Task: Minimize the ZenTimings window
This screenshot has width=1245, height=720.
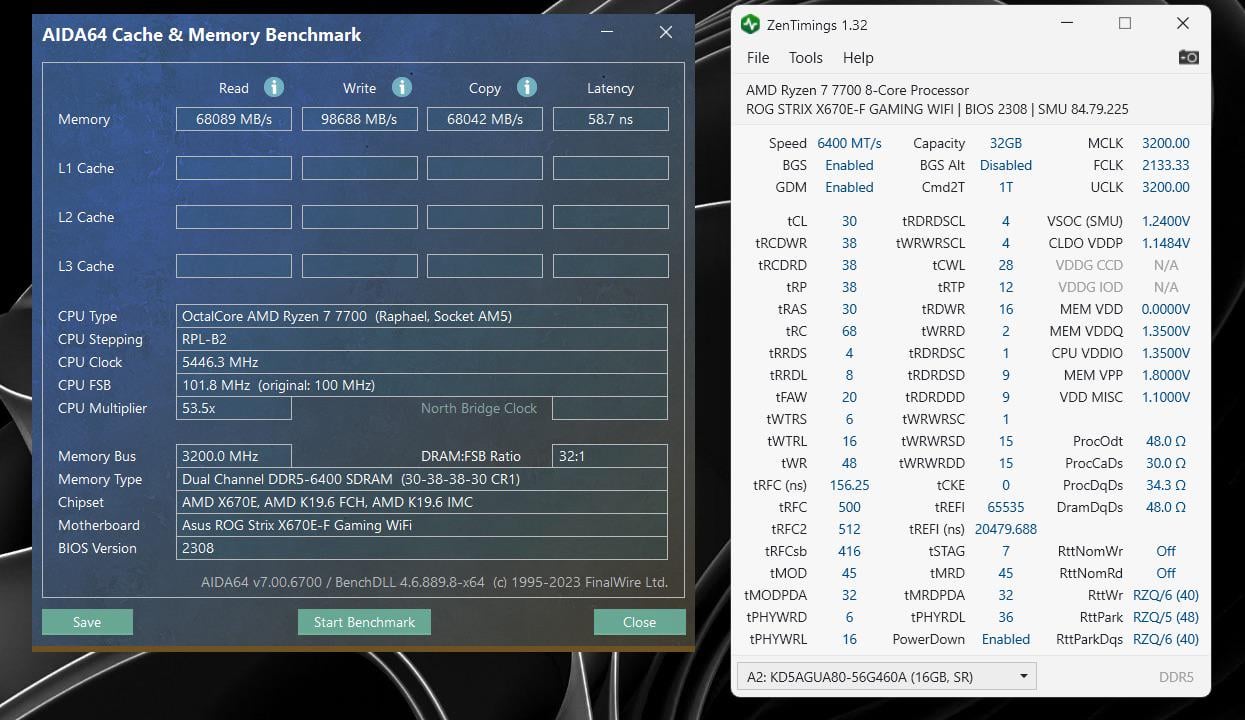Action: tap(1067, 24)
